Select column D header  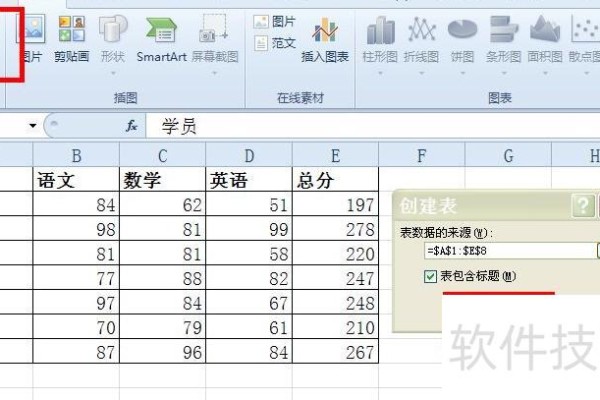(249, 155)
